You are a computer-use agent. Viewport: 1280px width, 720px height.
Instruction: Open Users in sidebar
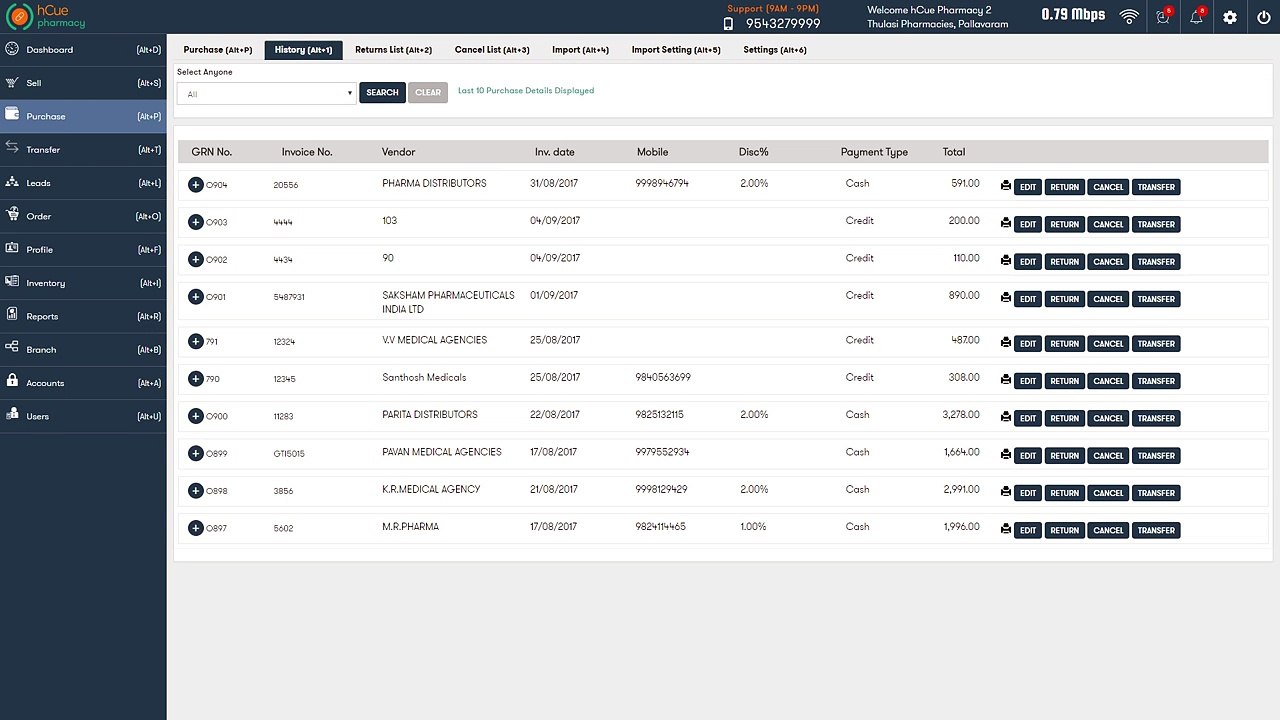83,416
